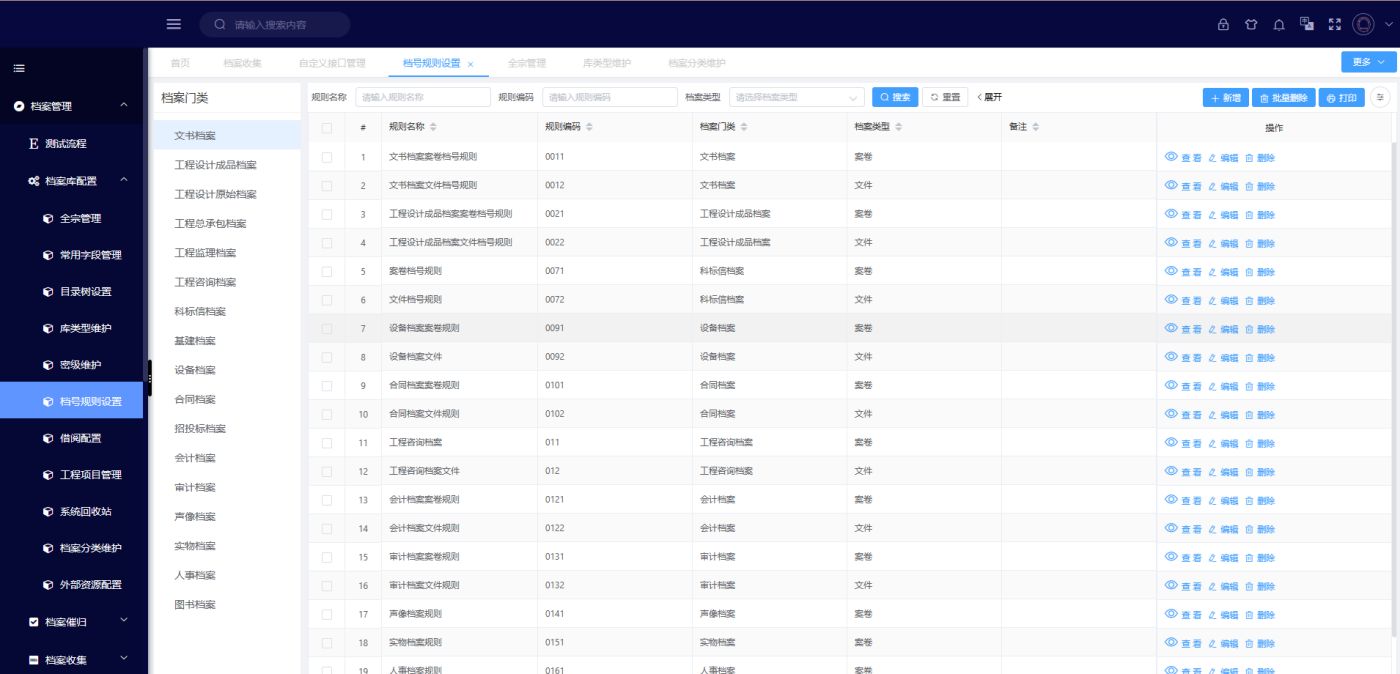View row 合同档案案卷规则
1400x674 pixels.
(x=1184, y=386)
